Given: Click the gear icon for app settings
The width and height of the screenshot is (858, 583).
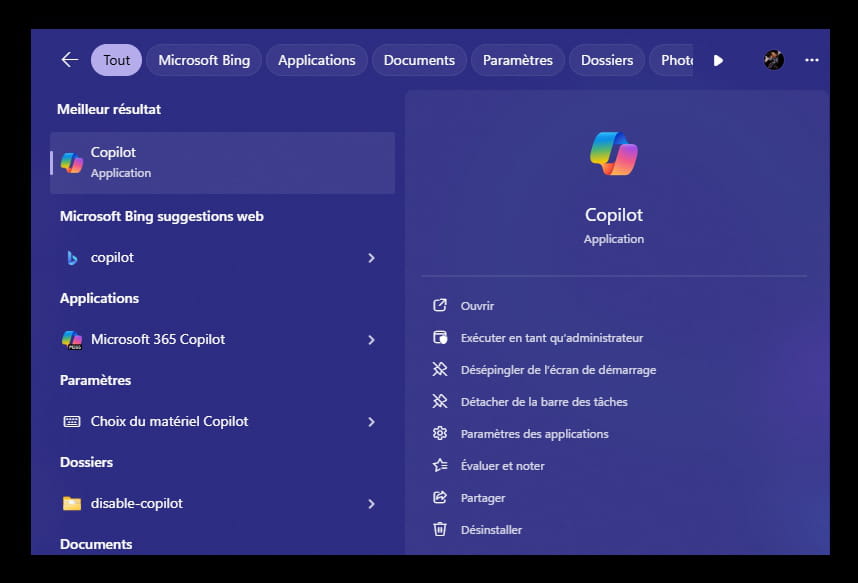Looking at the screenshot, I should click(x=440, y=433).
